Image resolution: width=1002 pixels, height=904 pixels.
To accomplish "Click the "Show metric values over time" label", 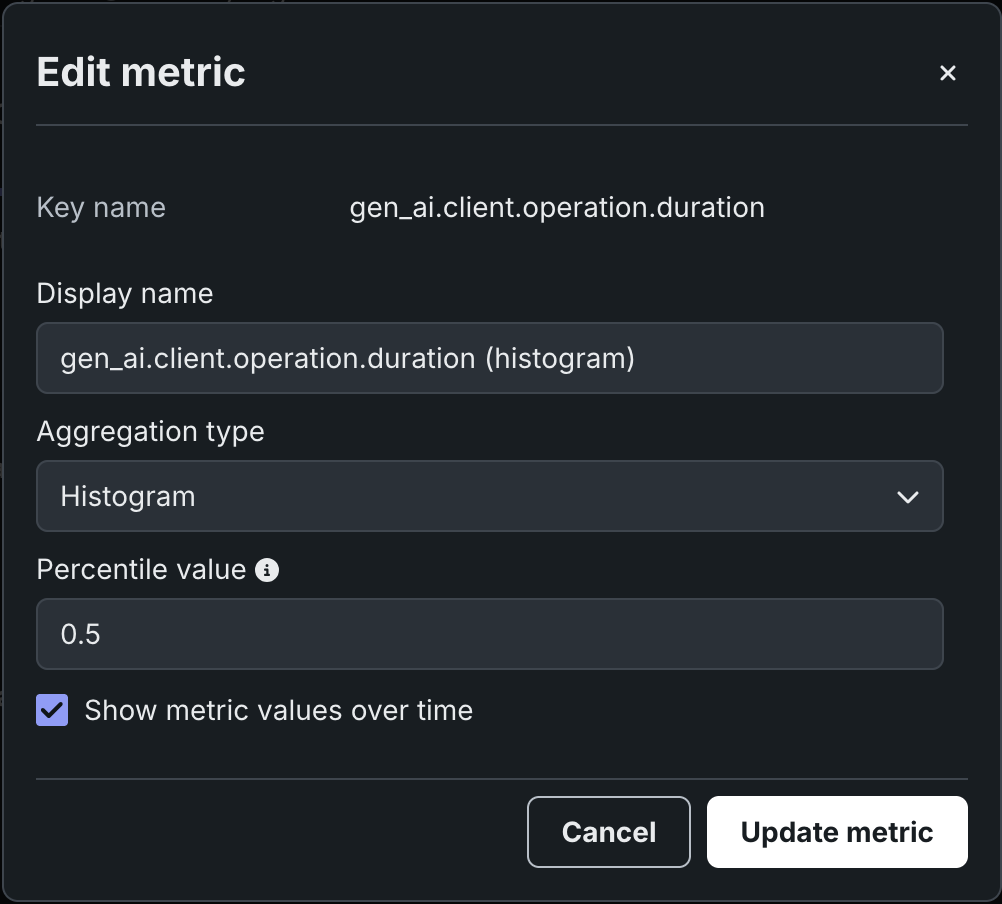I will (278, 711).
